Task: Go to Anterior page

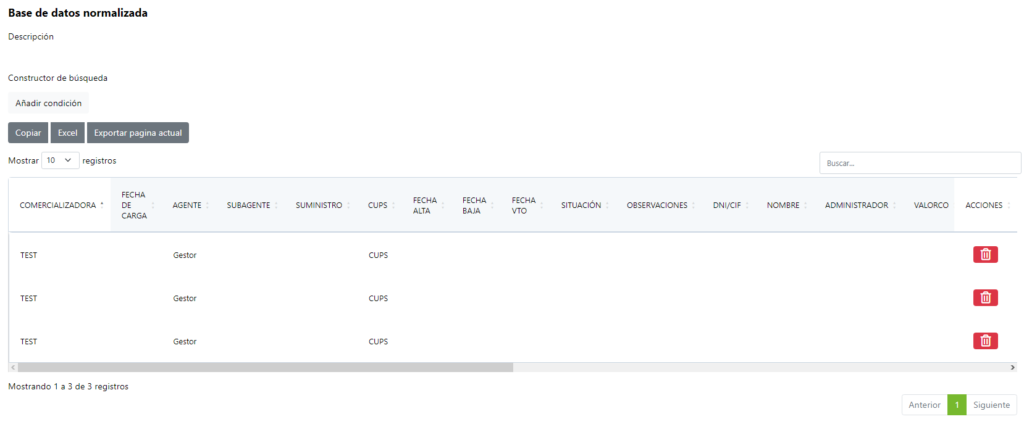Action: [x=924, y=405]
